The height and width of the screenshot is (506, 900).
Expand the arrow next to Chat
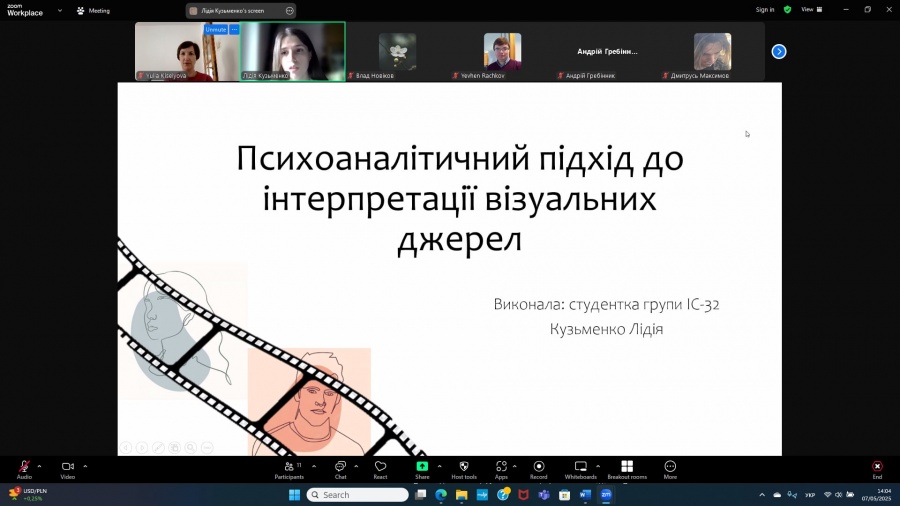(356, 466)
